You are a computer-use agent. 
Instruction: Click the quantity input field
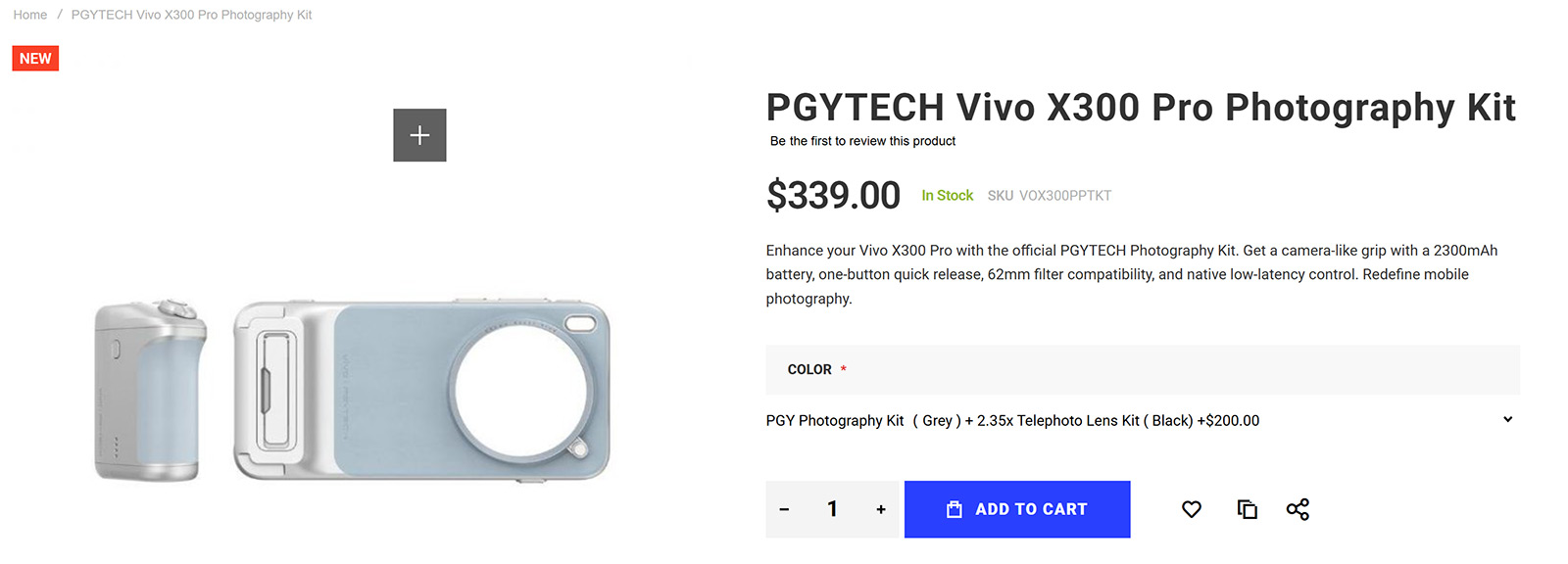[x=832, y=509]
